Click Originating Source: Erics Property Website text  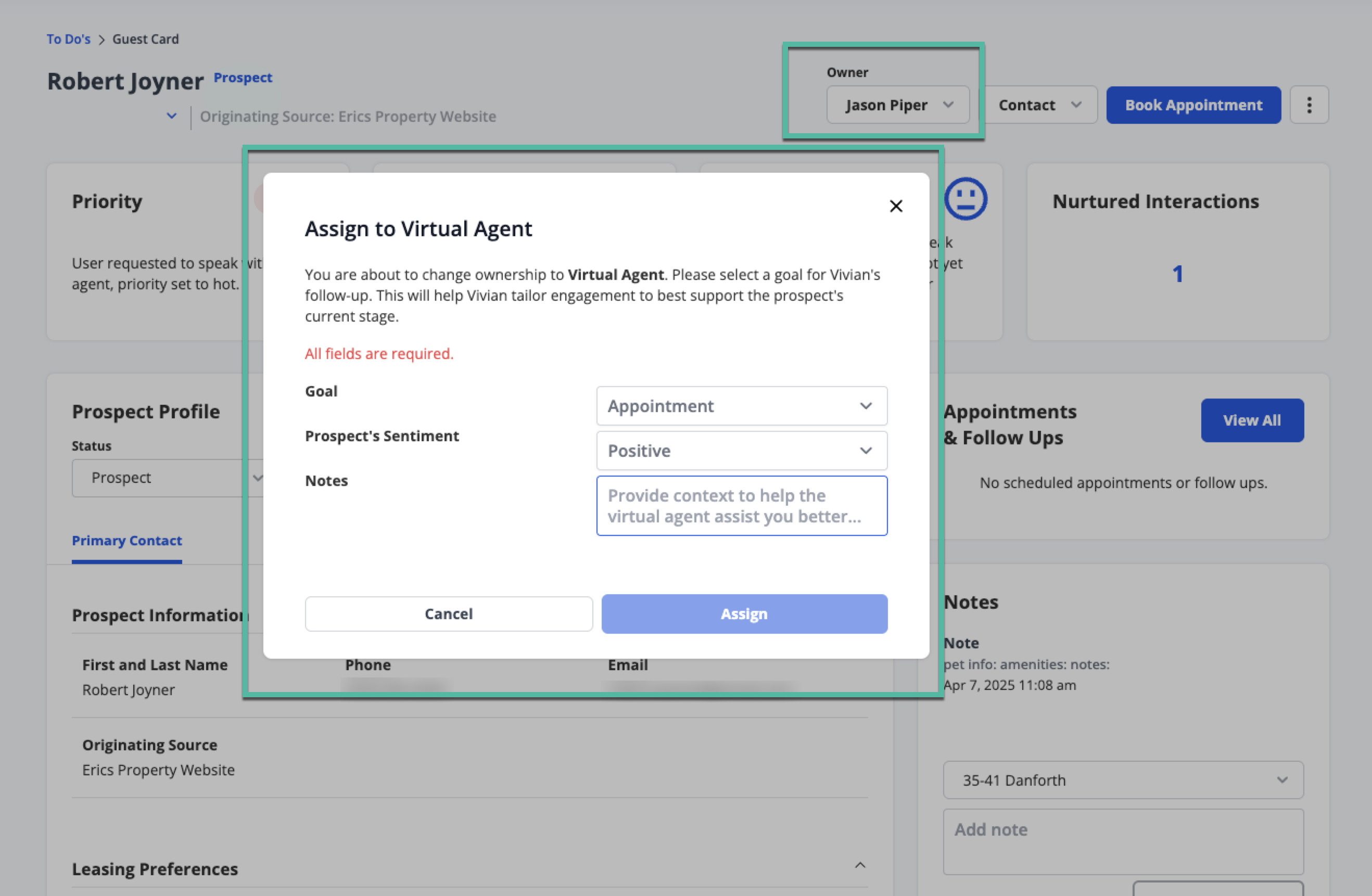point(348,117)
